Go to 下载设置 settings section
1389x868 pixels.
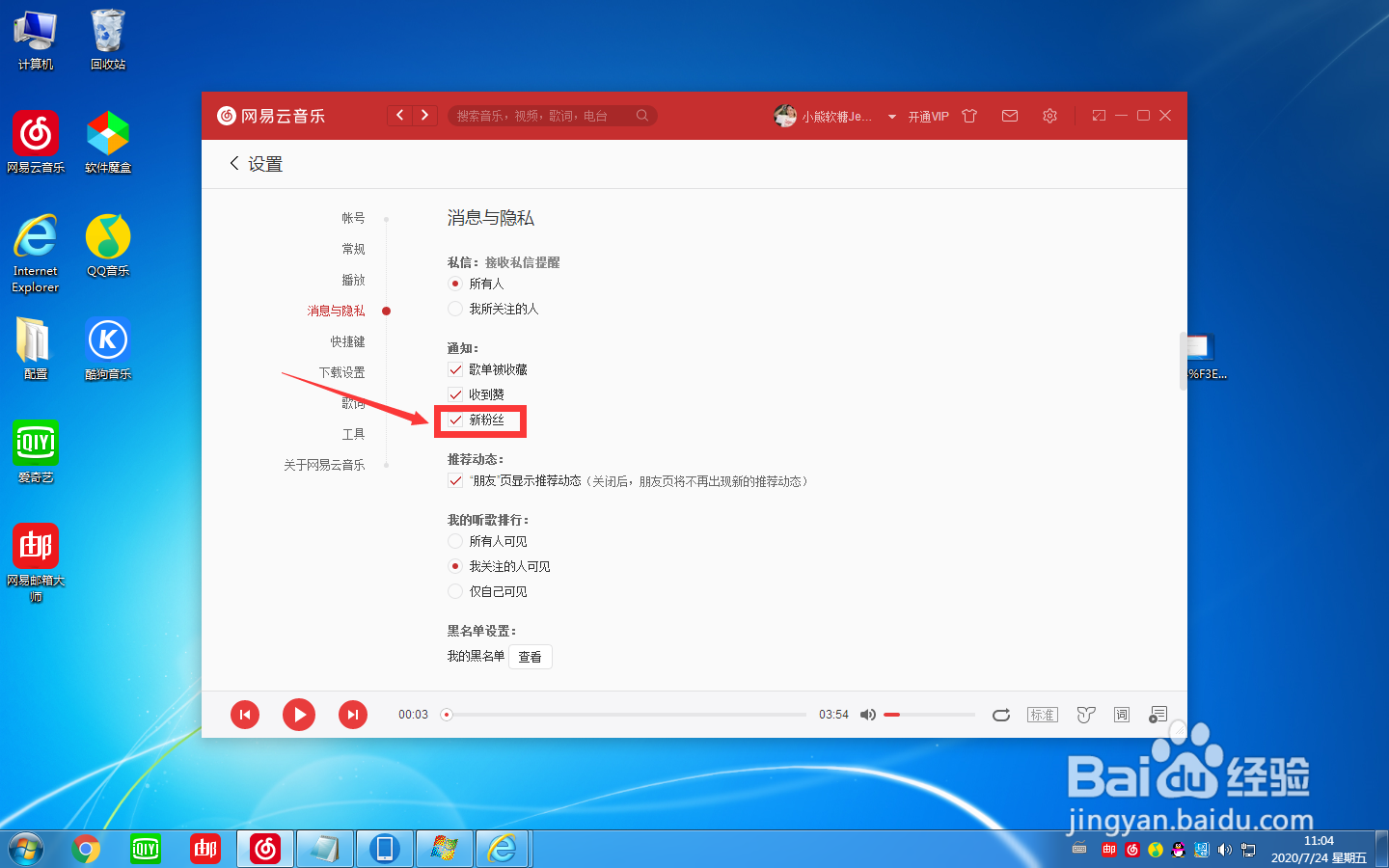[341, 372]
